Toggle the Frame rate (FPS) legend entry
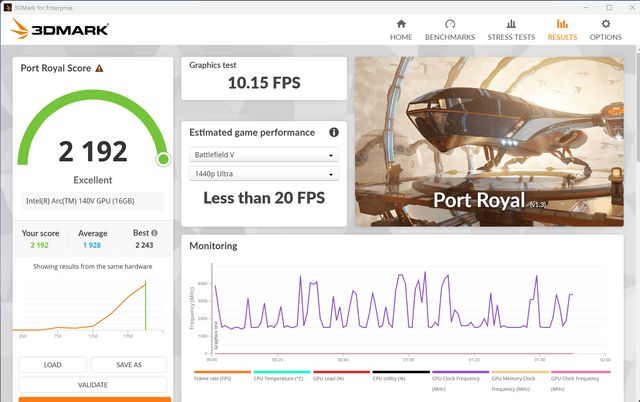Screen dimensions: 640x402 (222, 376)
